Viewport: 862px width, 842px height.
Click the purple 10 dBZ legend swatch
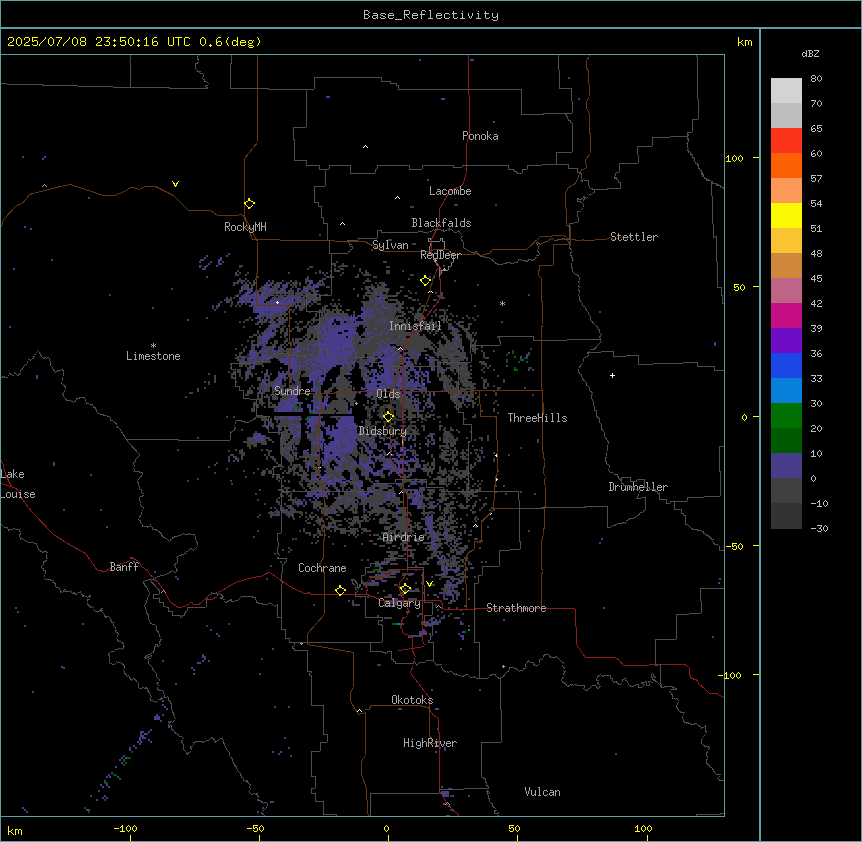point(786,466)
